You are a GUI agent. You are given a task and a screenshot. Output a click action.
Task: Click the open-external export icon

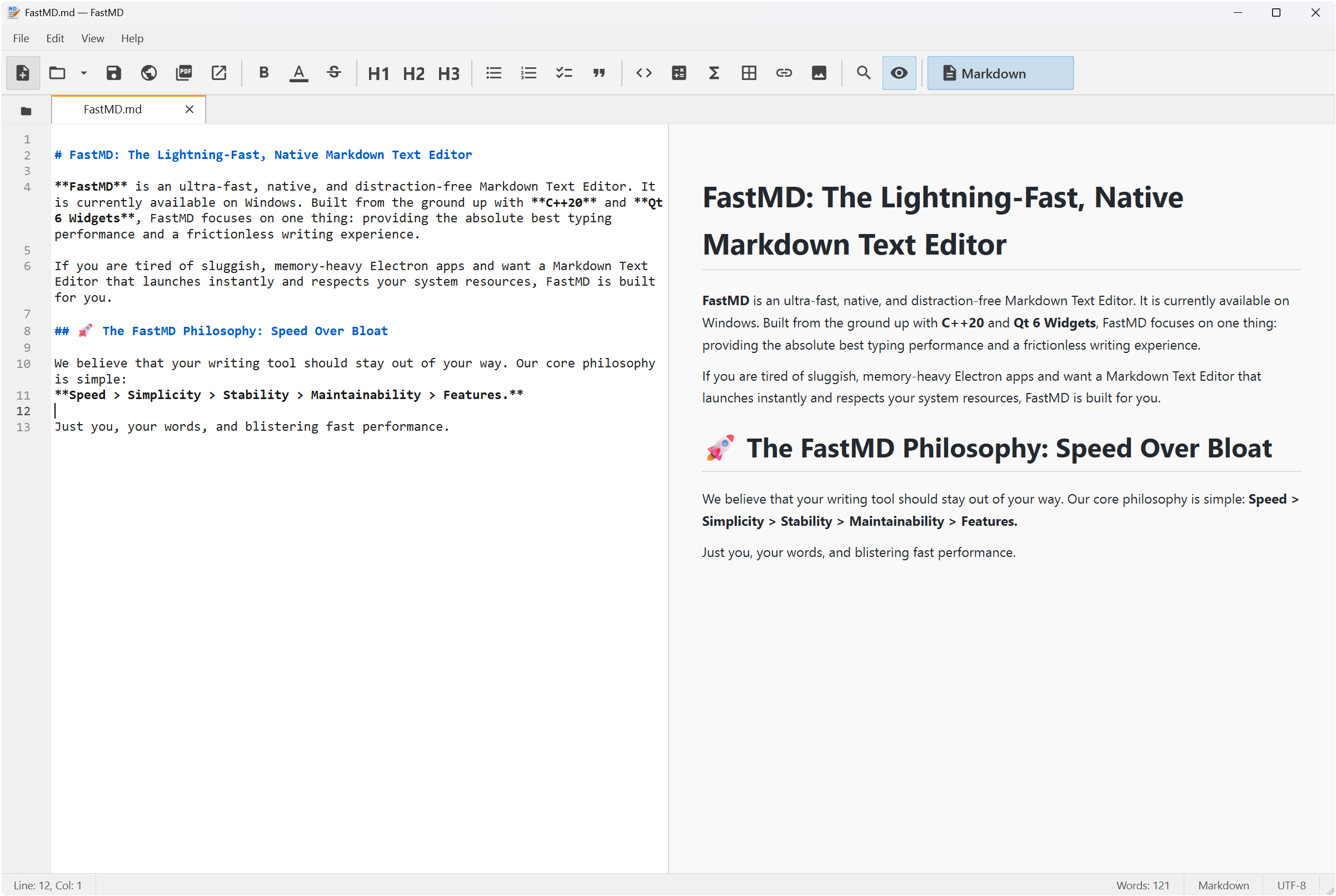click(219, 73)
